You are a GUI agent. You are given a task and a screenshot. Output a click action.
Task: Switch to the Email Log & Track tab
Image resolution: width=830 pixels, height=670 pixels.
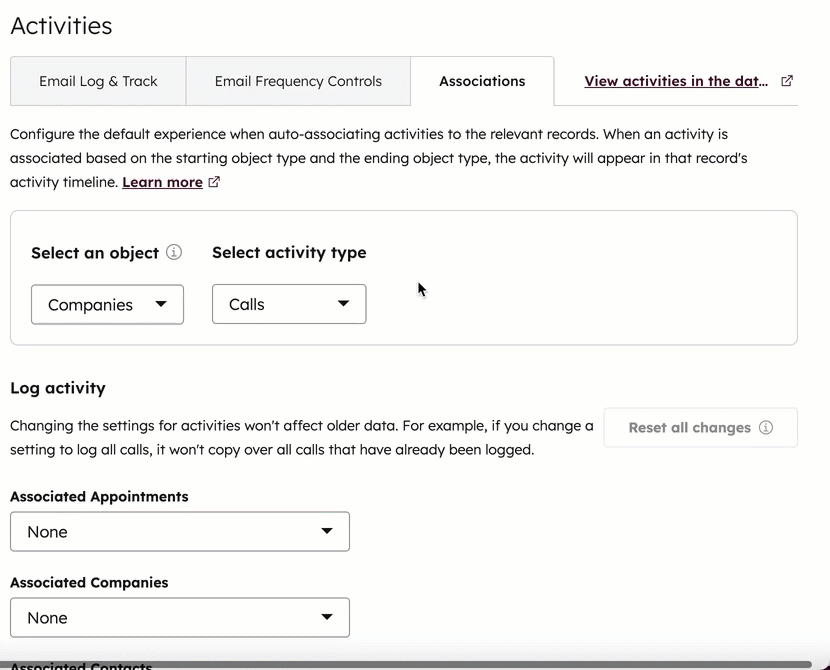tap(98, 81)
